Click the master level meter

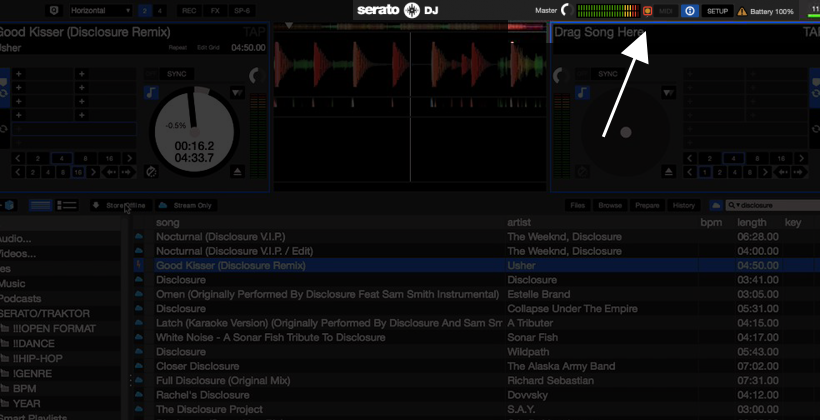608,10
